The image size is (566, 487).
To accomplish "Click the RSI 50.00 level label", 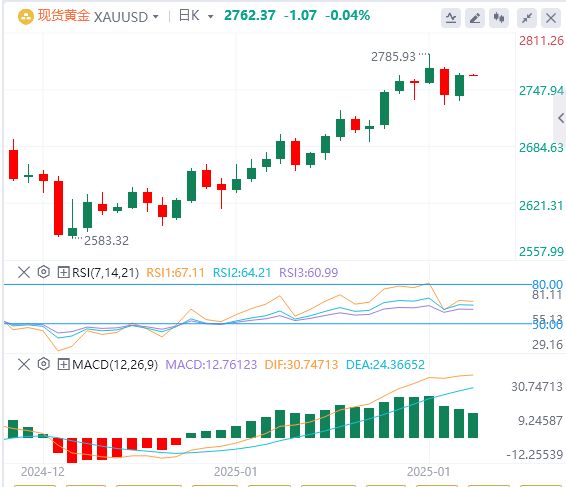I will (x=547, y=325).
